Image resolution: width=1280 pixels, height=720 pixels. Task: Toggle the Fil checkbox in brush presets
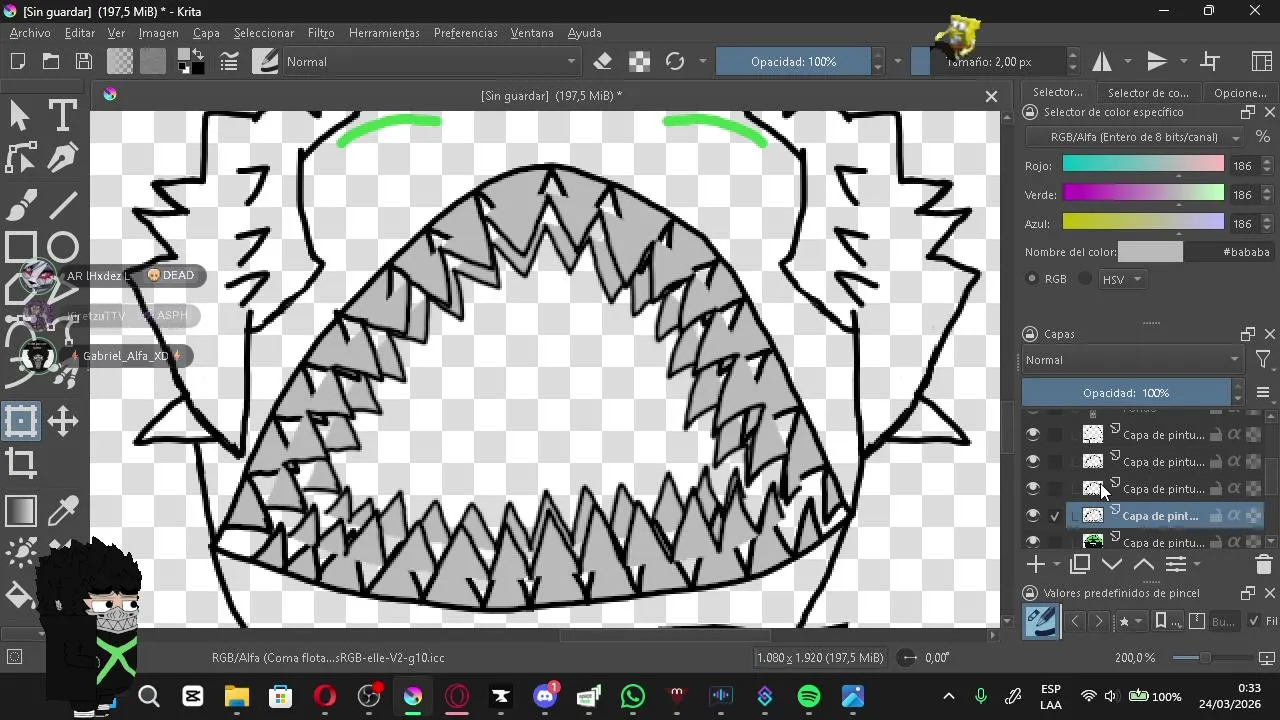(1254, 621)
